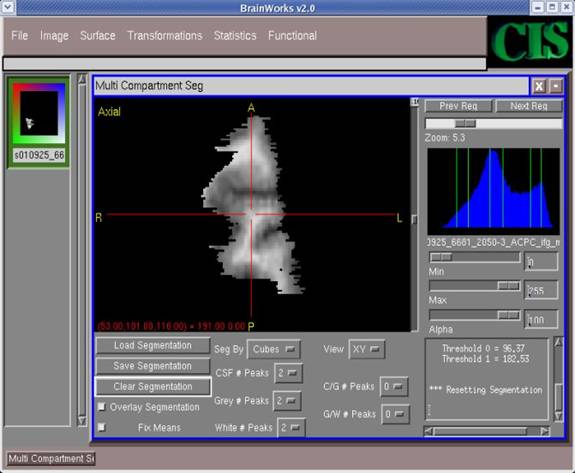Open the Seg By Cubes dropdown
The height and width of the screenshot is (473, 575).
(274, 349)
